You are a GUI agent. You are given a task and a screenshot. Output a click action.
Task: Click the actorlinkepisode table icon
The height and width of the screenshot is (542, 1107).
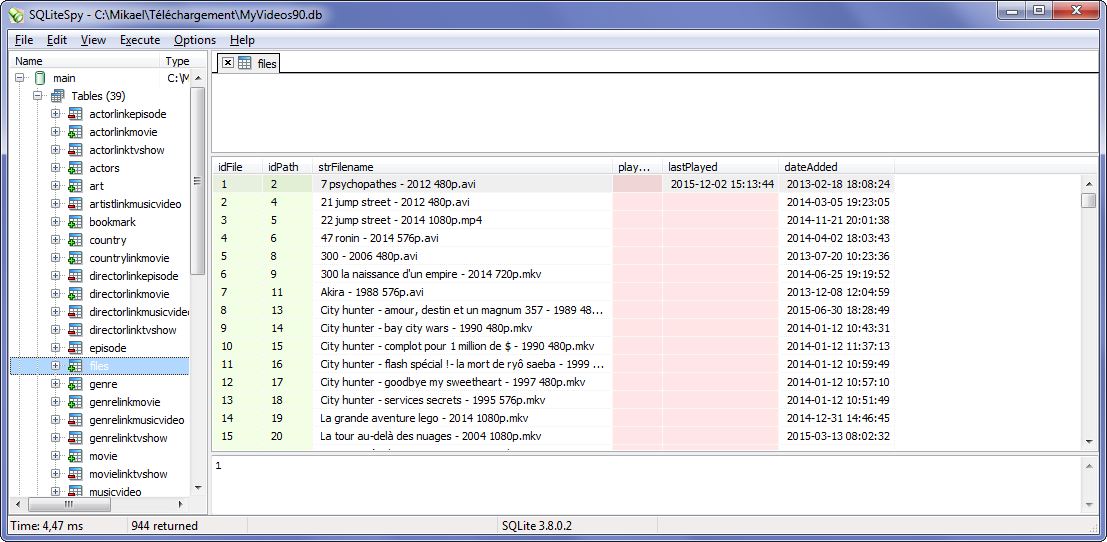click(x=75, y=114)
